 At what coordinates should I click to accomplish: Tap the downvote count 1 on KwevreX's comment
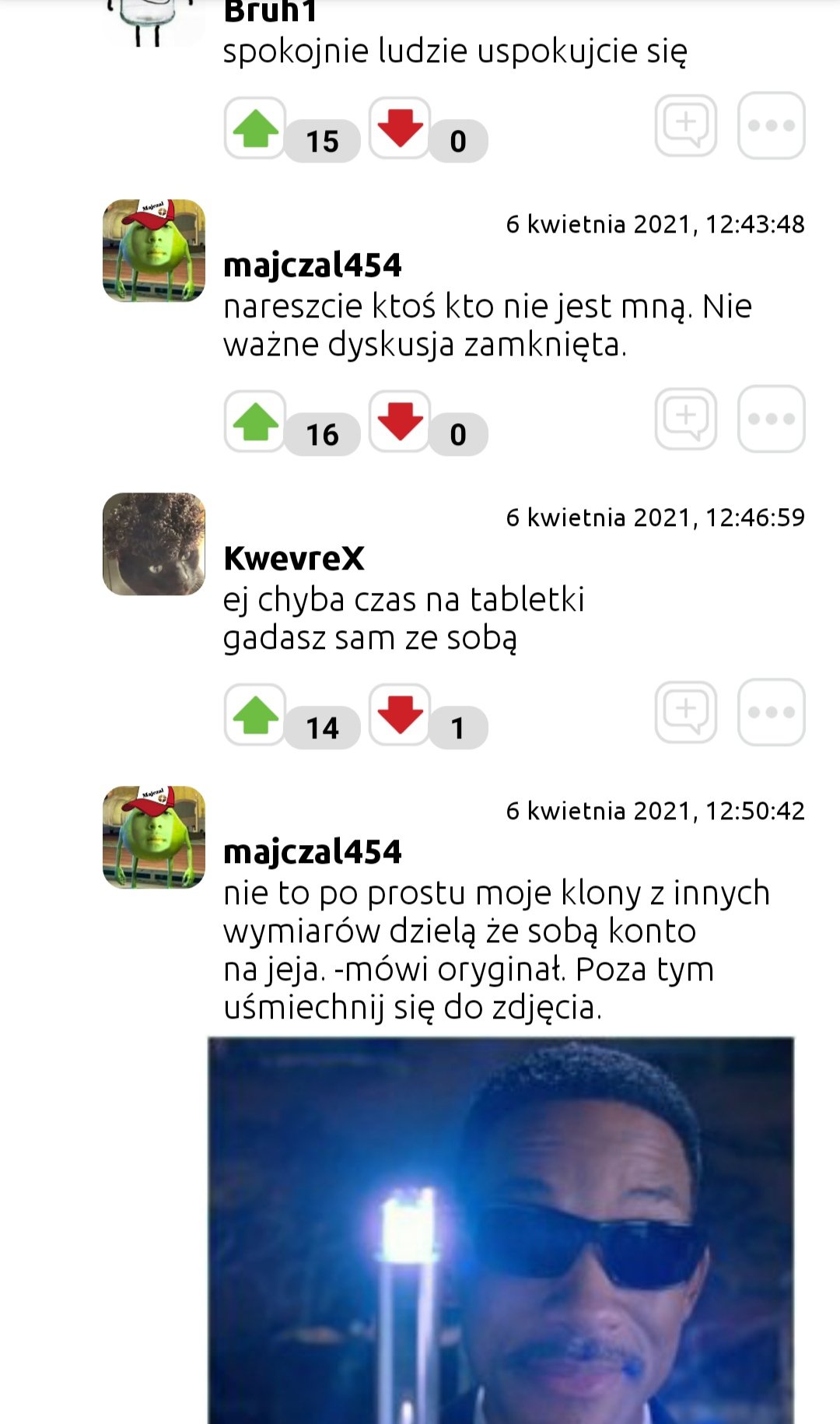(457, 728)
